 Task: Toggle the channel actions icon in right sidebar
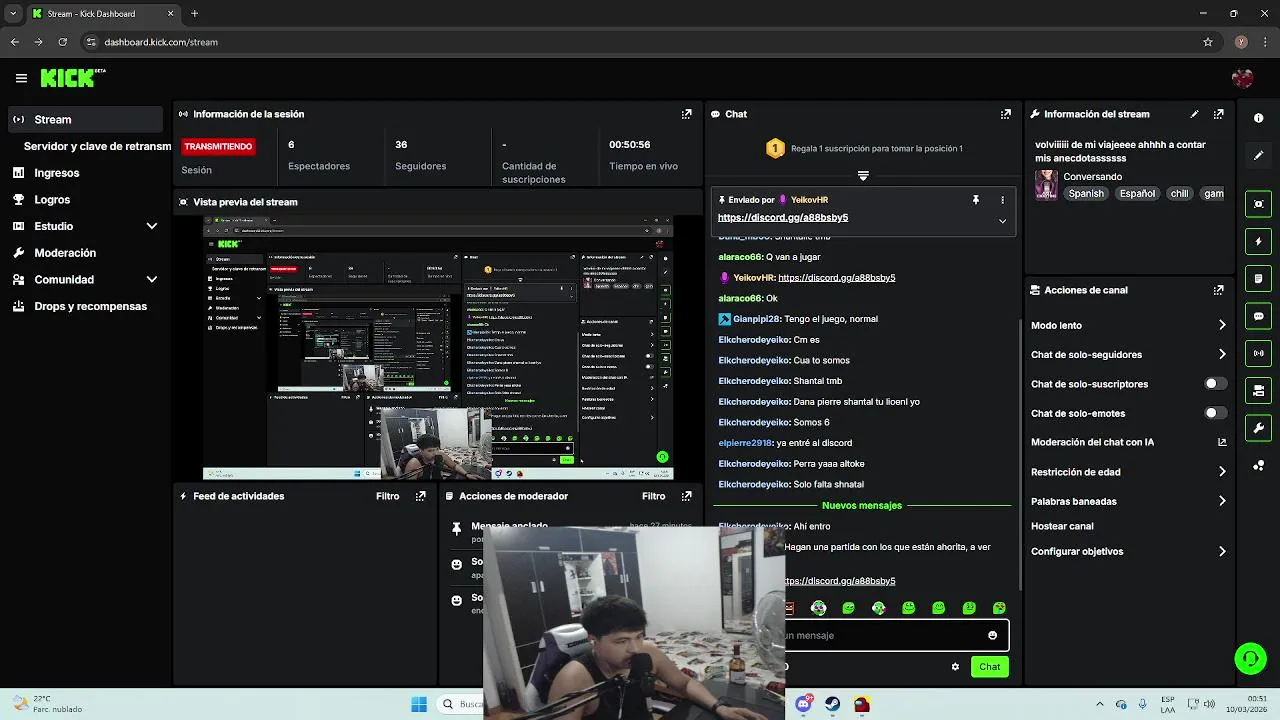pos(1258,390)
